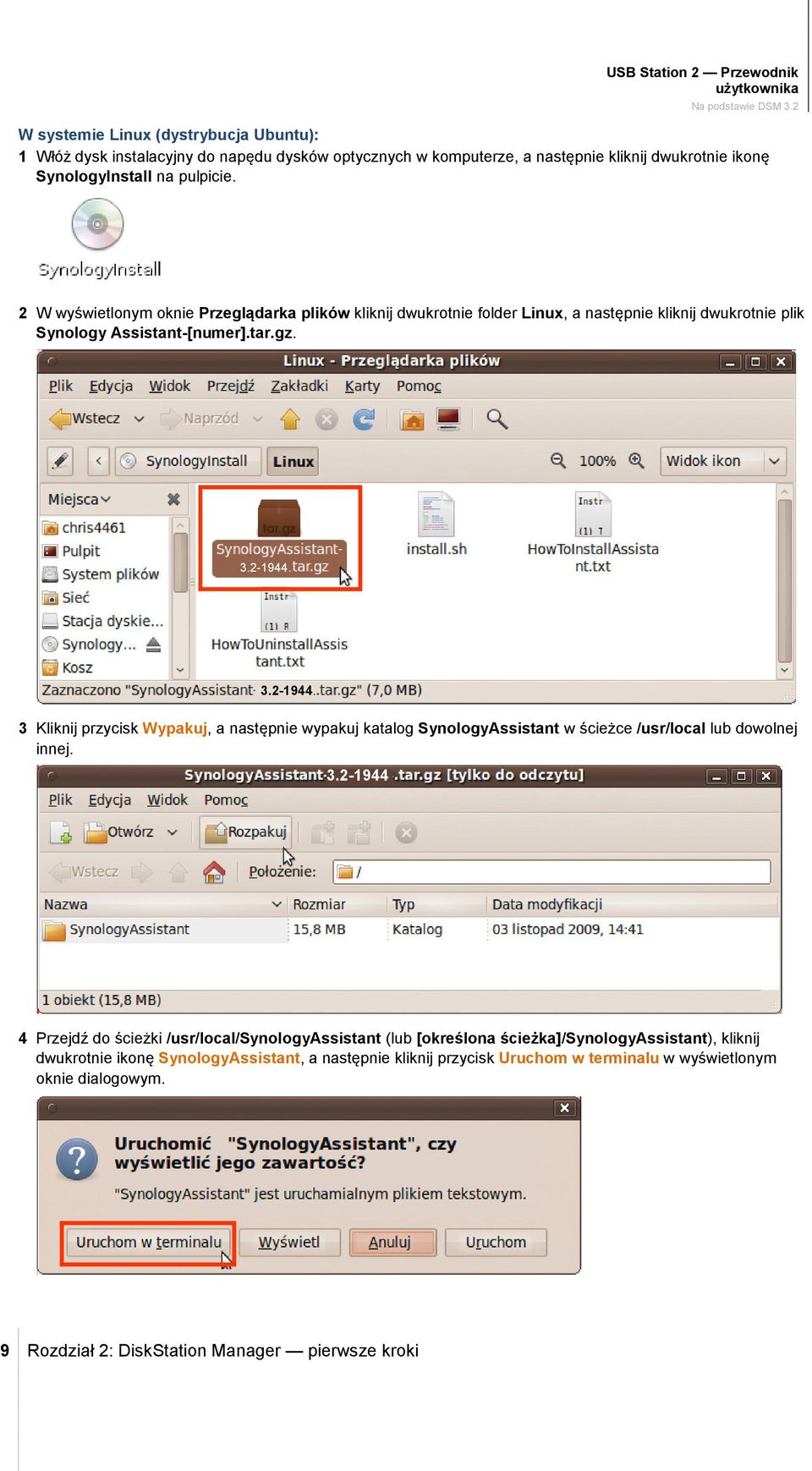Image resolution: width=812 pixels, height=1471 pixels.
Task: Open the Miejsca sidebar dropdown
Action: (80, 499)
